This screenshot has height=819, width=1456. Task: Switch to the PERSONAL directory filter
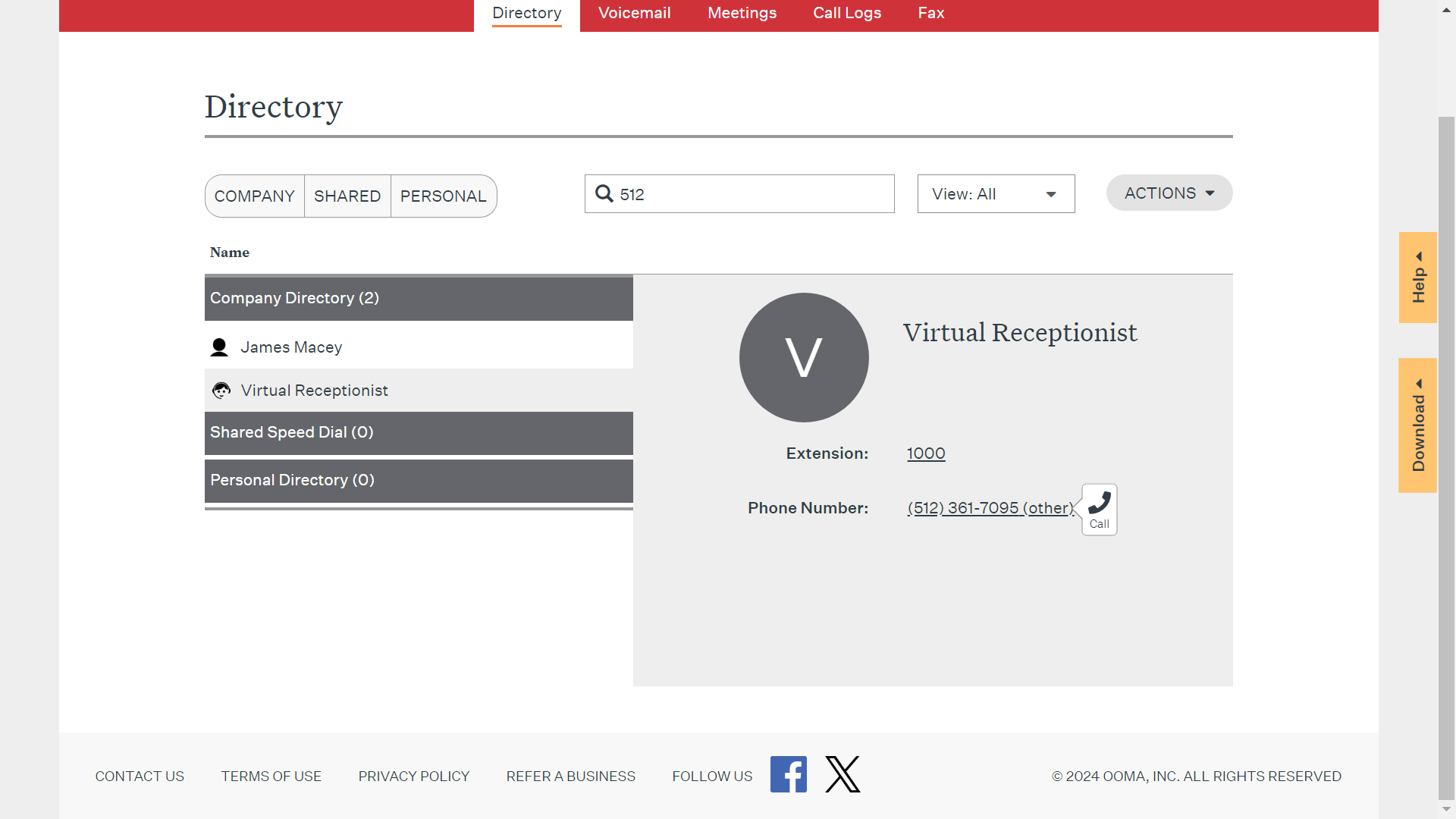(443, 196)
